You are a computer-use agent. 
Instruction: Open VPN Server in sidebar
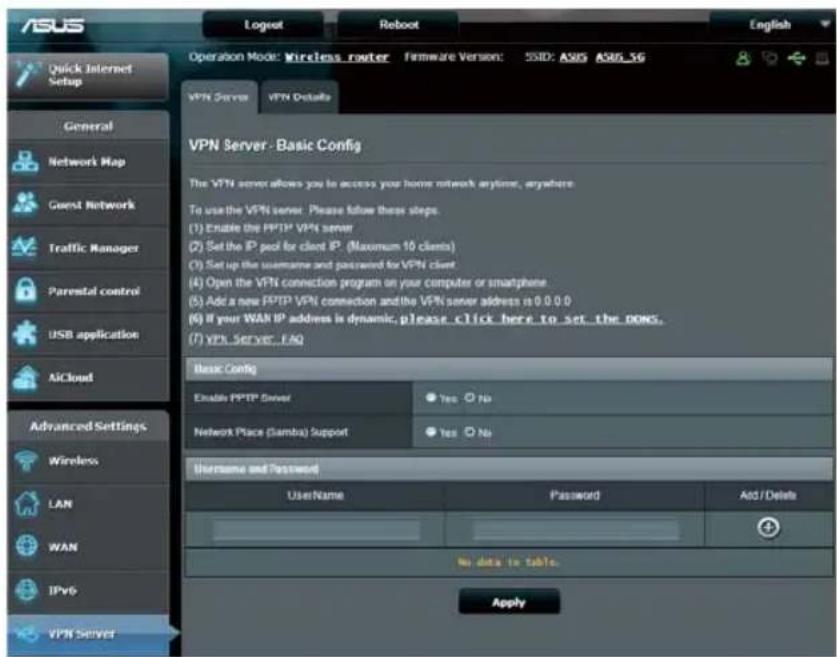point(89,634)
